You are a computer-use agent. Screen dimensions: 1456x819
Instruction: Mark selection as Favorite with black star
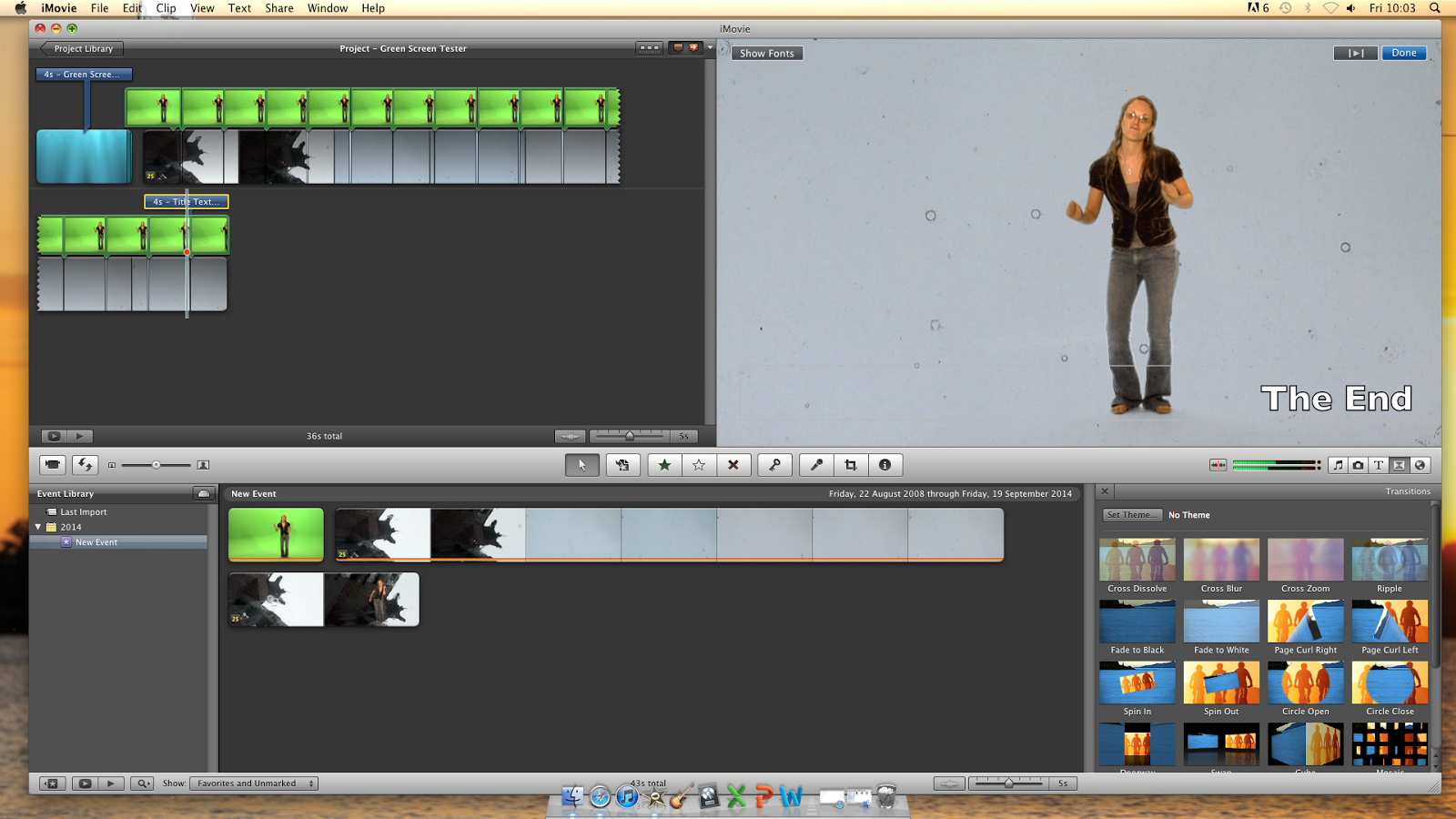[x=664, y=465]
